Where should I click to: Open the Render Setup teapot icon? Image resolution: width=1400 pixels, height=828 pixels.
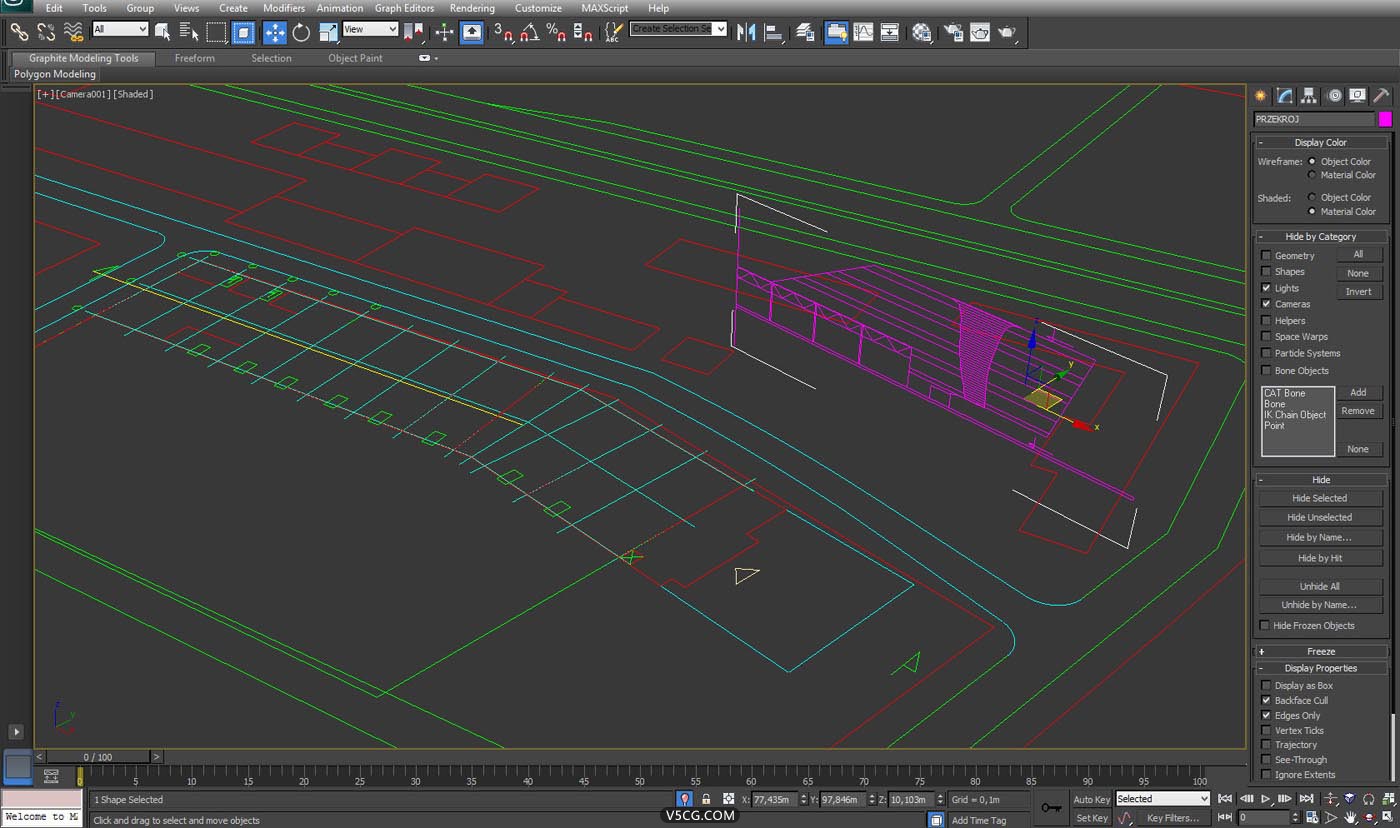pos(953,32)
